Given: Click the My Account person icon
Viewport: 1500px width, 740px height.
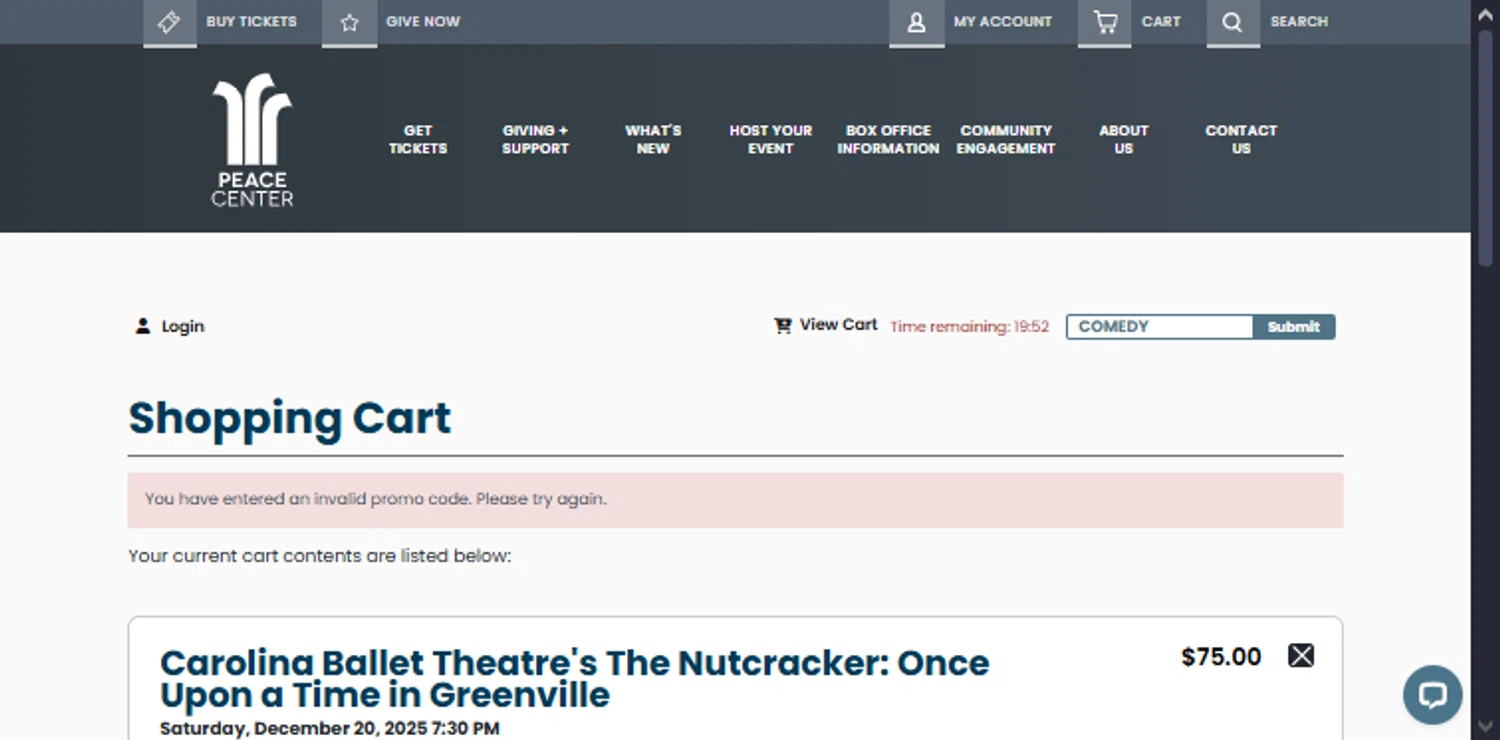Looking at the screenshot, I should [916, 22].
